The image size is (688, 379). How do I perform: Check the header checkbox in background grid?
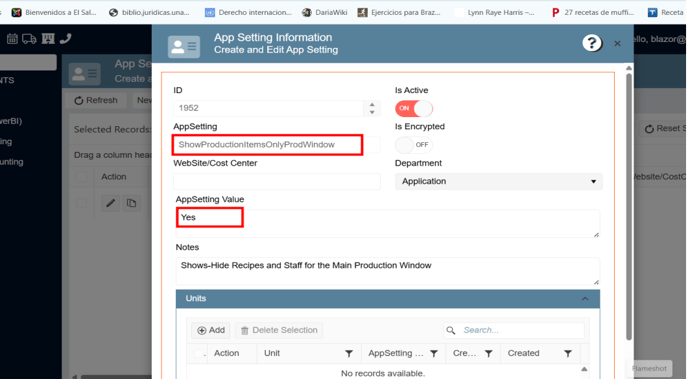click(x=81, y=177)
